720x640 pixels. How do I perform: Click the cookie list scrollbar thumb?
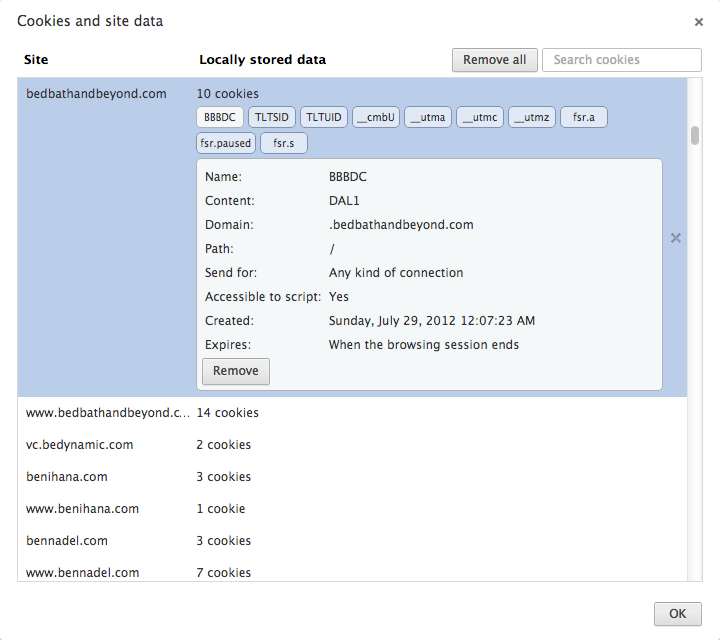pyautogui.click(x=695, y=135)
